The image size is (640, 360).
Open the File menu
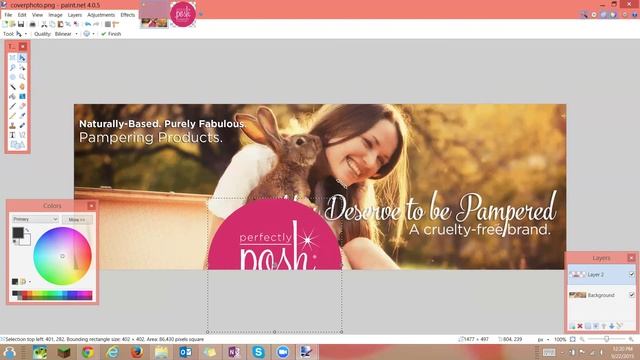[8, 15]
